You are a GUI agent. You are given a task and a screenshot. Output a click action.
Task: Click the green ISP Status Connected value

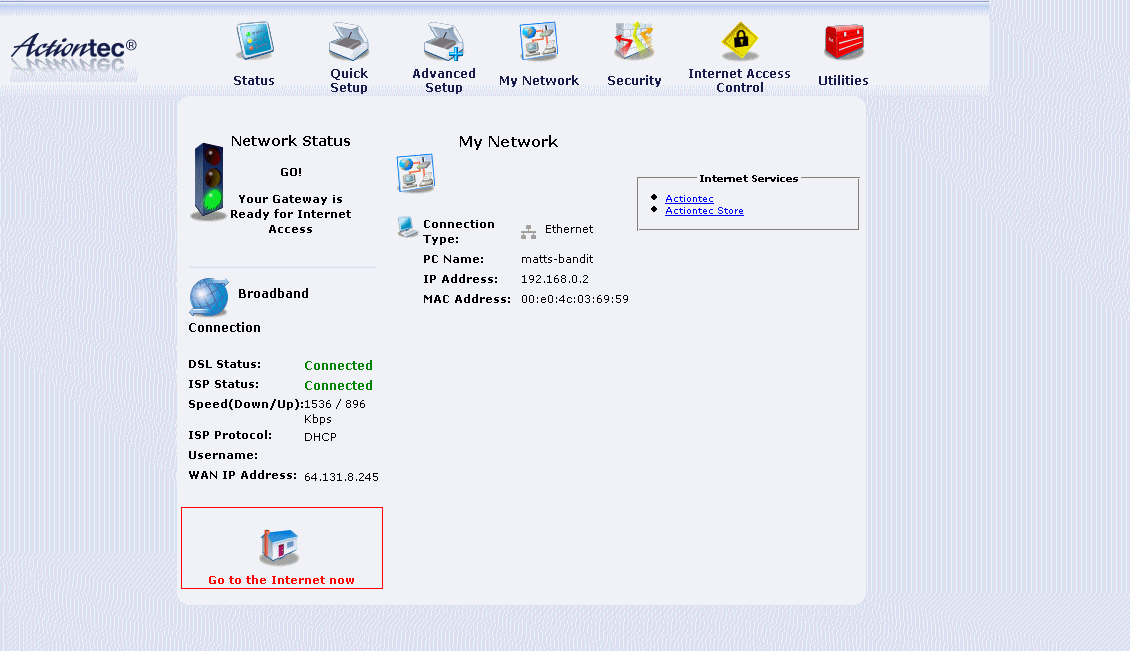click(338, 386)
